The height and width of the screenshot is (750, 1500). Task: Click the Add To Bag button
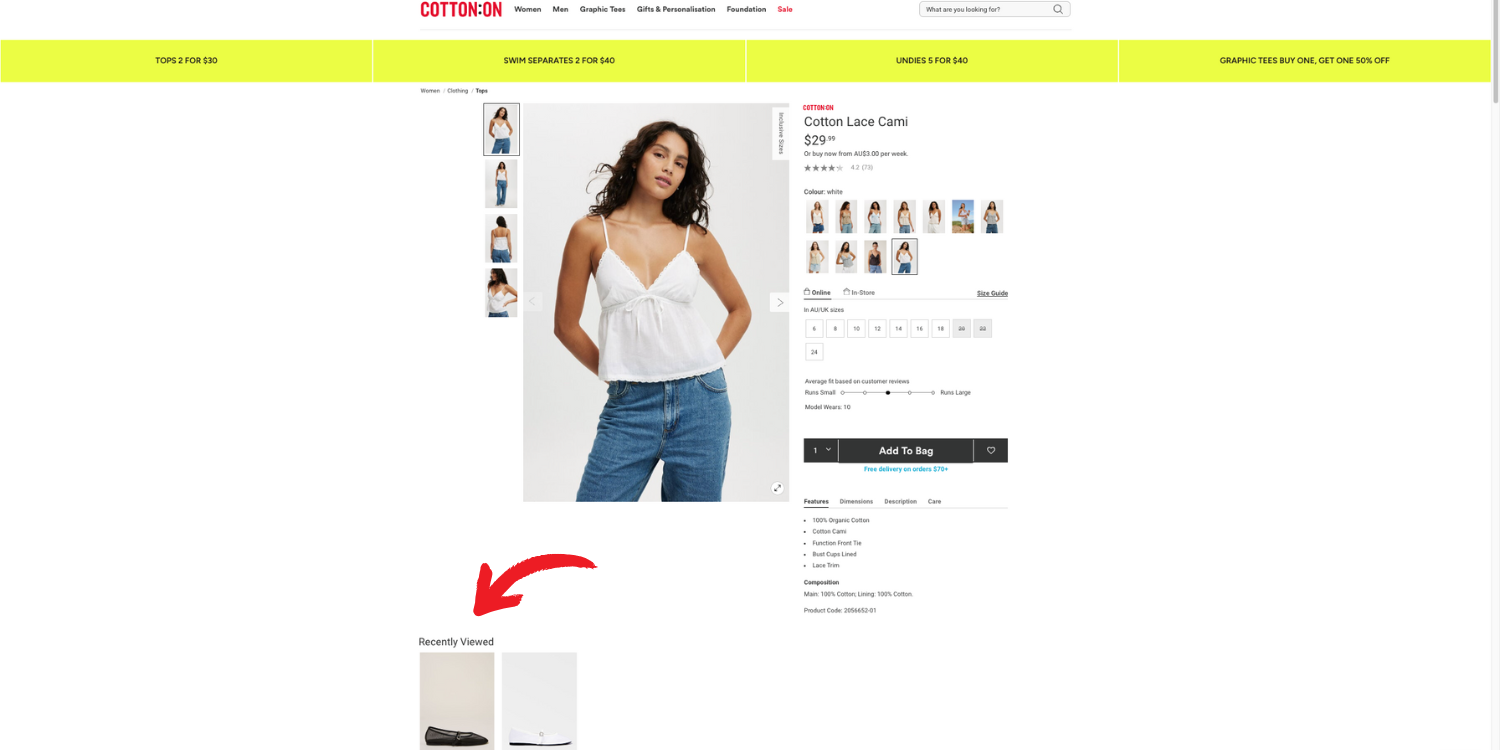click(x=906, y=450)
